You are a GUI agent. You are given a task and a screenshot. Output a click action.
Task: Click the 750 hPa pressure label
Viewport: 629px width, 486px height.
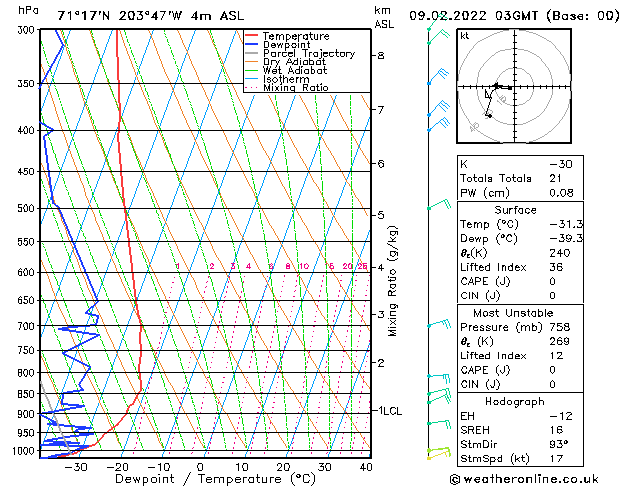pyautogui.click(x=28, y=351)
